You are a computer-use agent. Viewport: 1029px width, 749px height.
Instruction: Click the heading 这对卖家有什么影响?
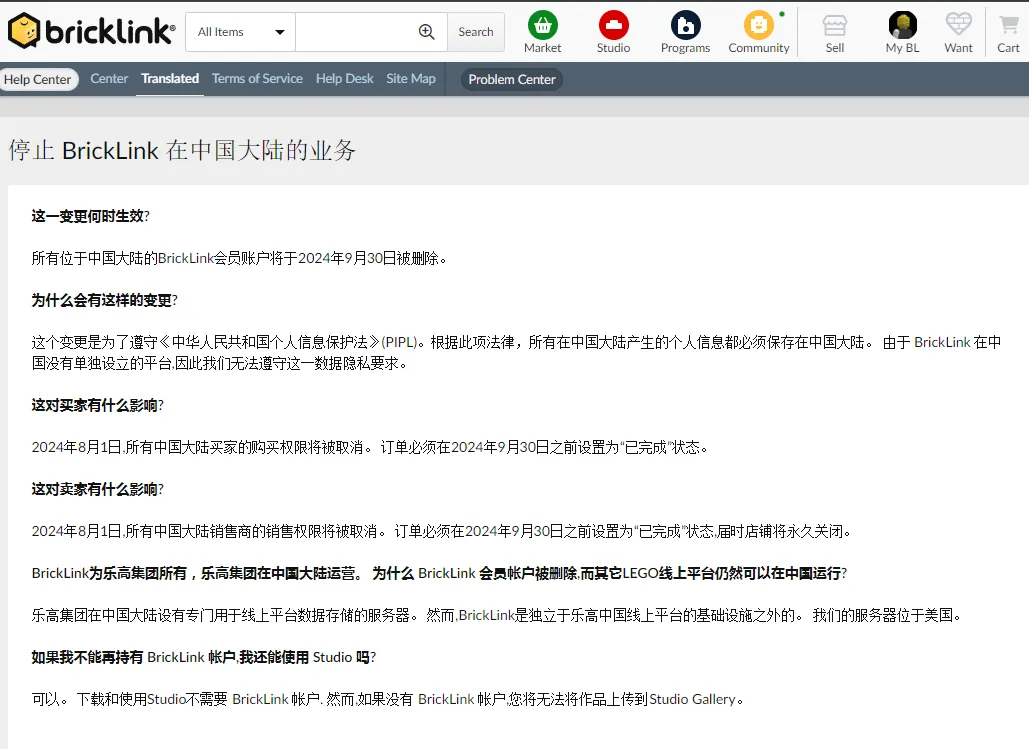pos(97,489)
